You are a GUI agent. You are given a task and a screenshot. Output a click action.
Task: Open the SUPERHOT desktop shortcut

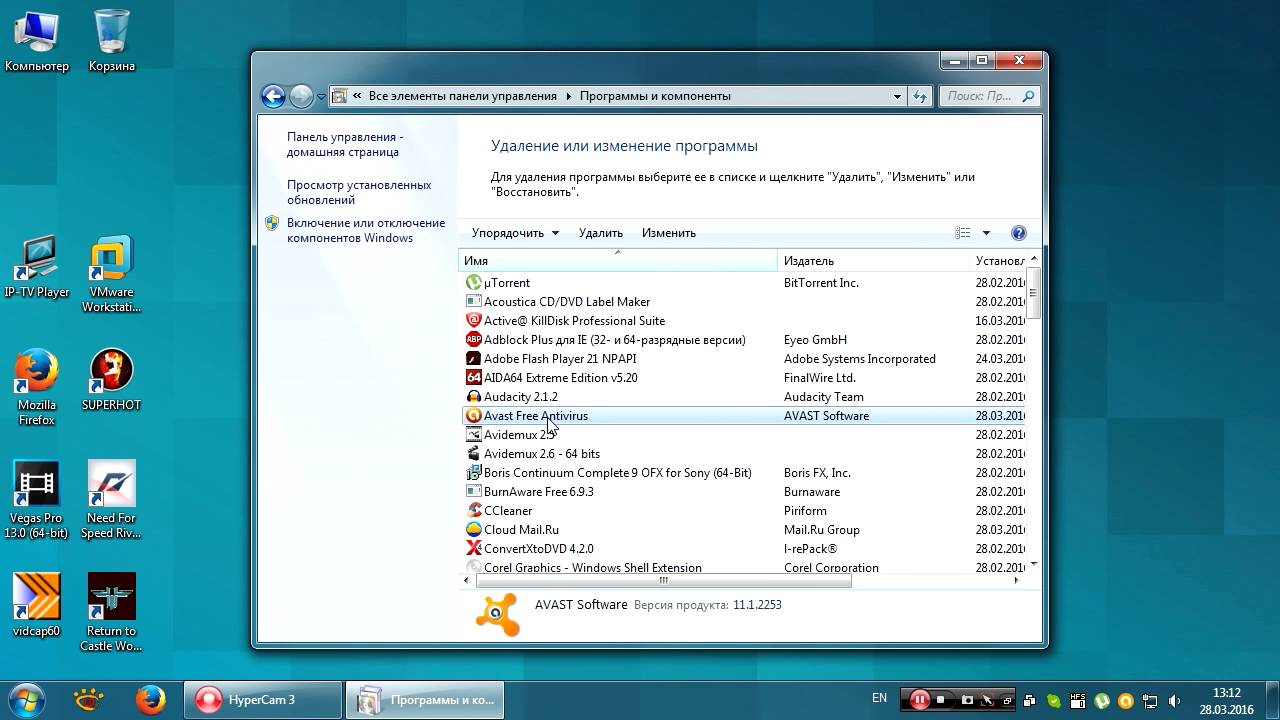pos(111,380)
